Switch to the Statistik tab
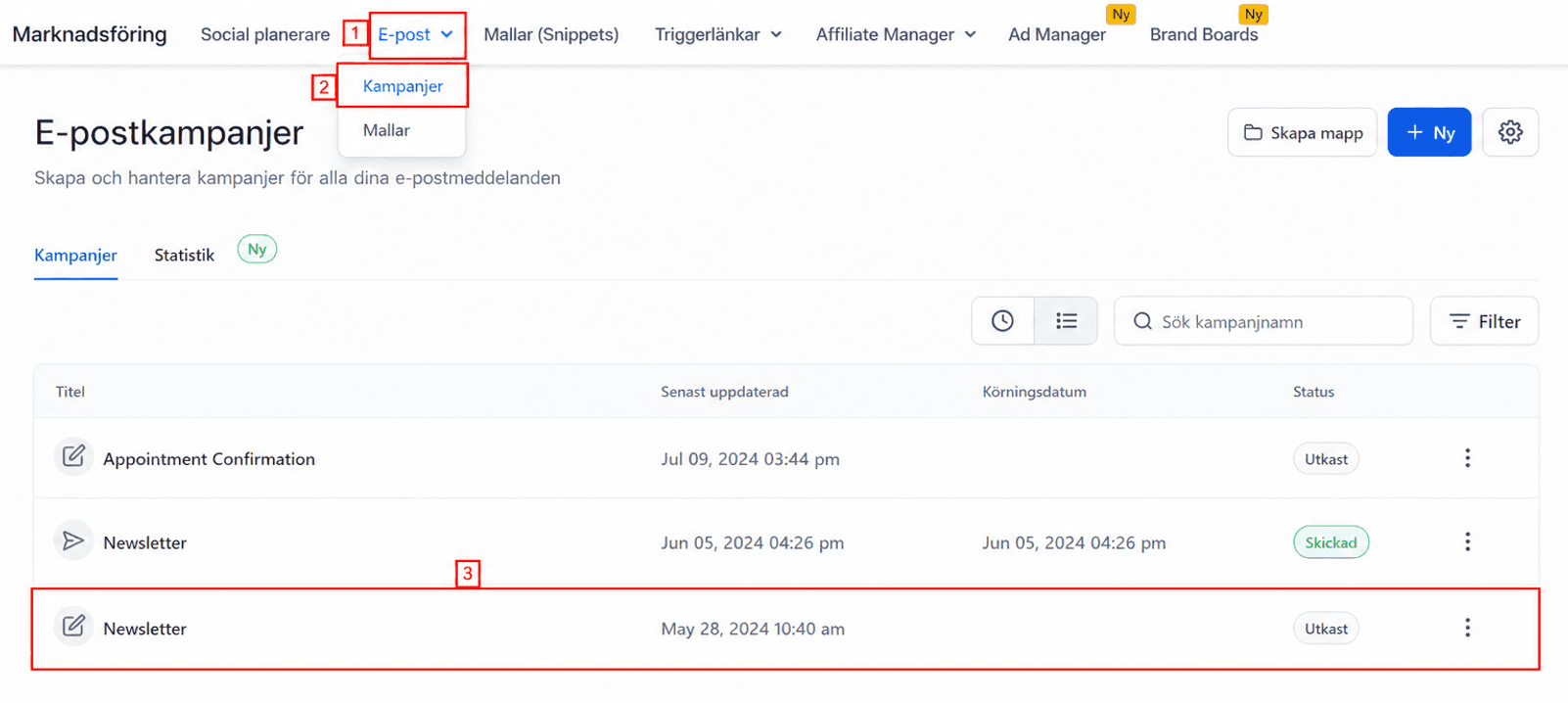Viewport: 1568px width, 703px height. (184, 255)
